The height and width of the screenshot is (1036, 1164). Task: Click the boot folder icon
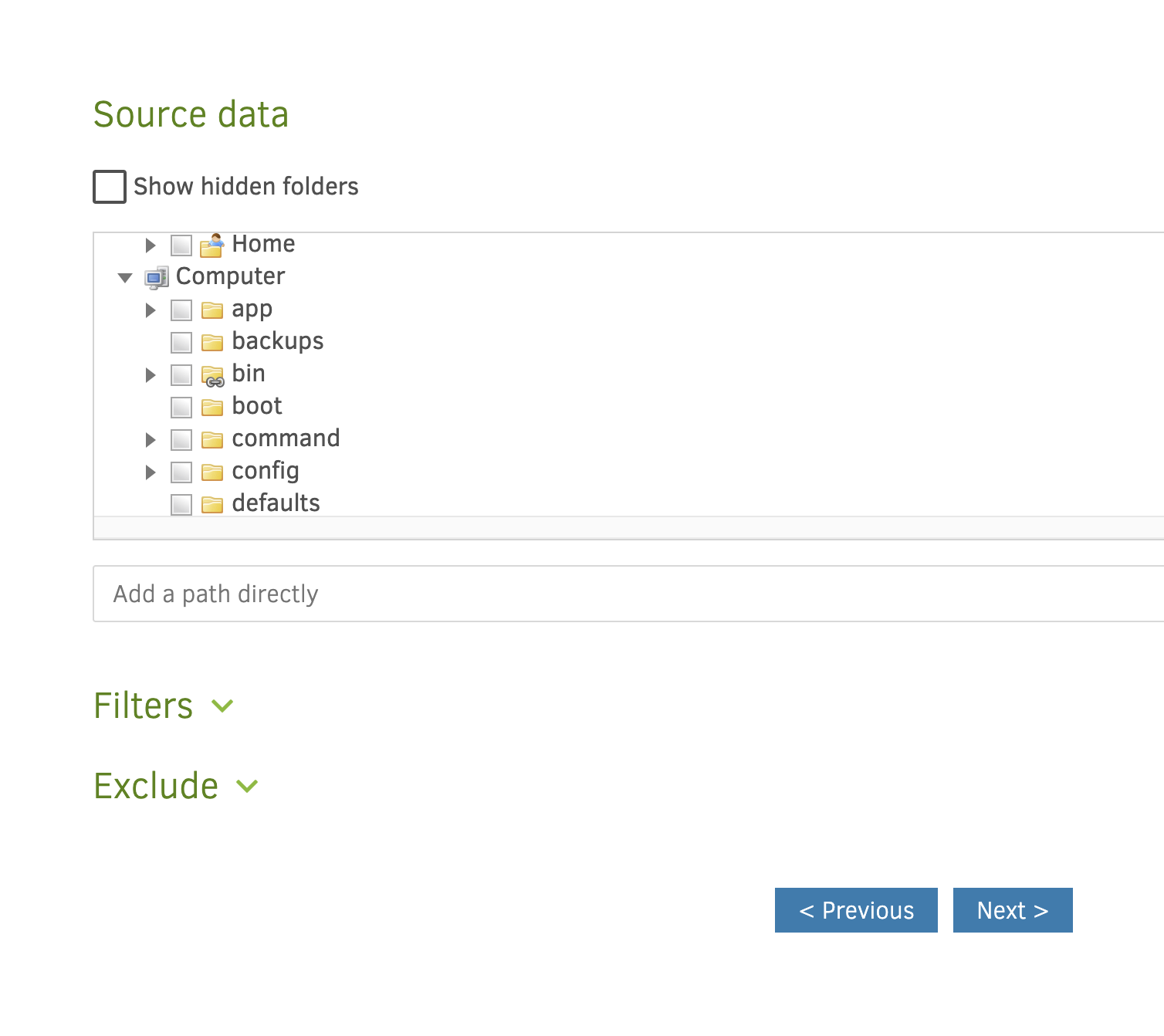(x=211, y=408)
